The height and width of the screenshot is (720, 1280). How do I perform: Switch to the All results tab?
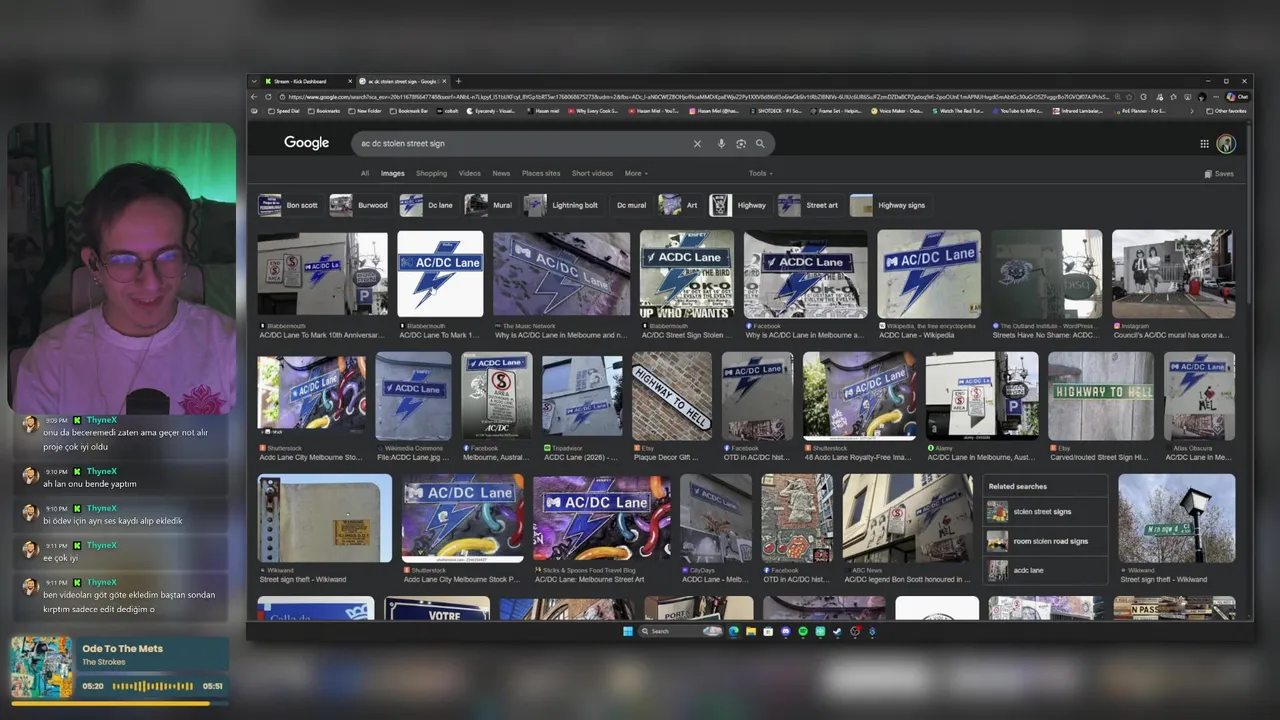[365, 173]
